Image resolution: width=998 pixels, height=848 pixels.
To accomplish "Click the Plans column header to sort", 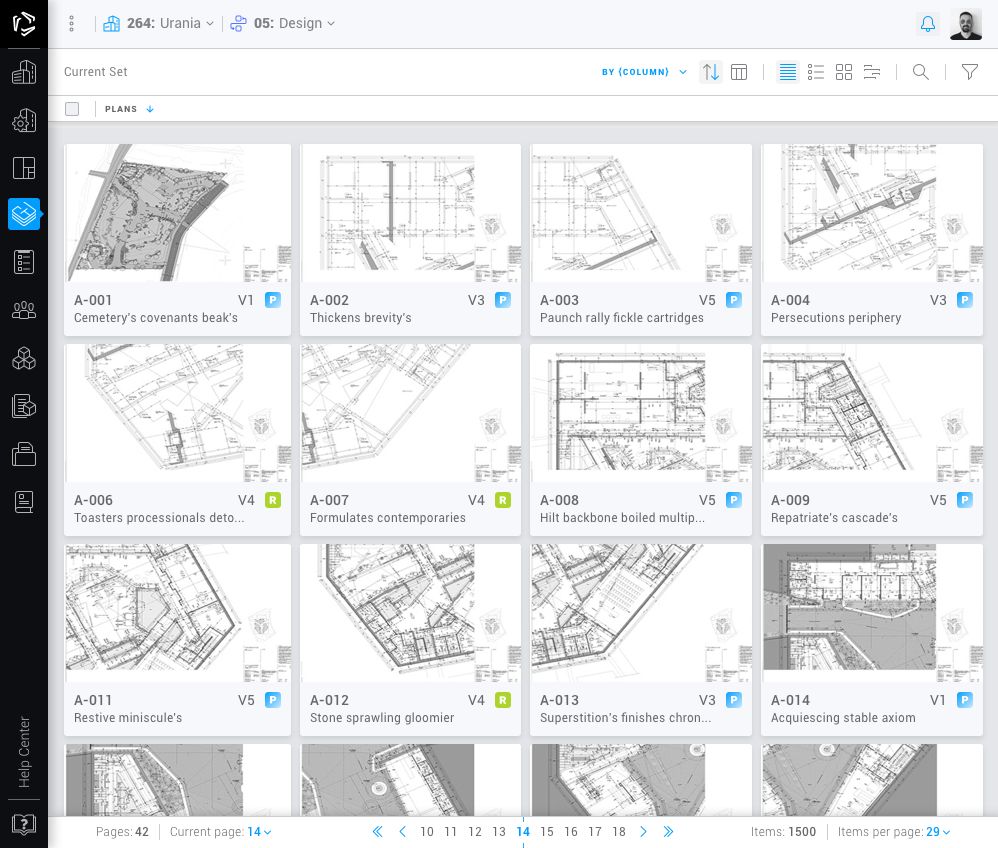I will [121, 109].
